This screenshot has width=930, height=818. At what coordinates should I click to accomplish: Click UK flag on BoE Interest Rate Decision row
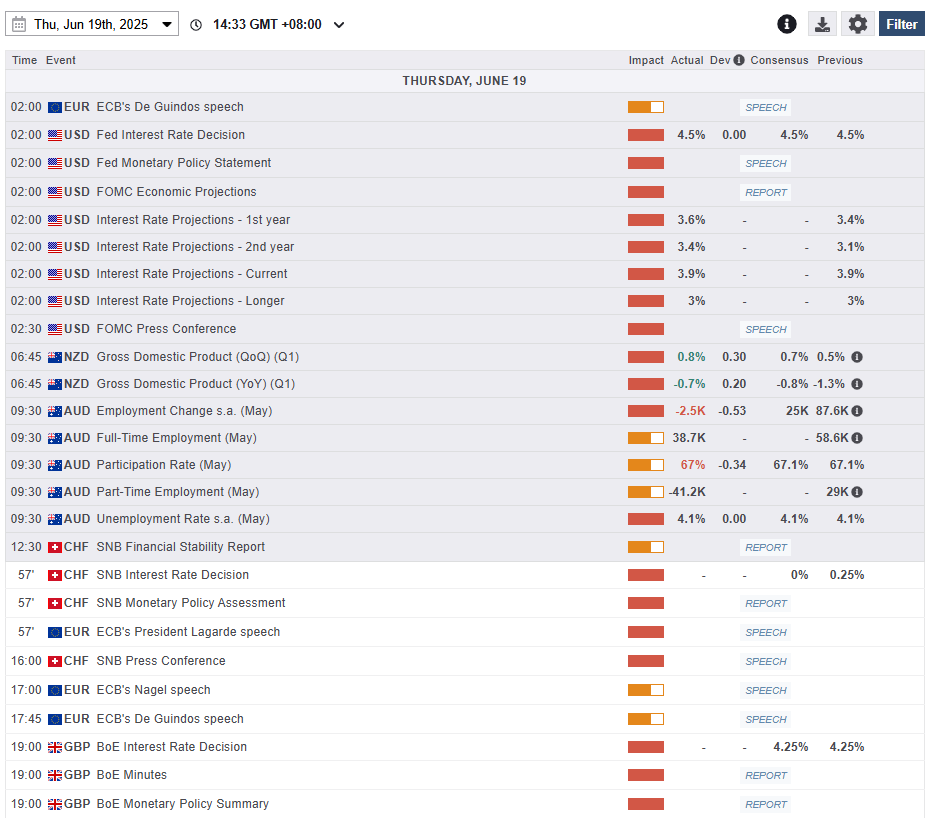point(55,747)
